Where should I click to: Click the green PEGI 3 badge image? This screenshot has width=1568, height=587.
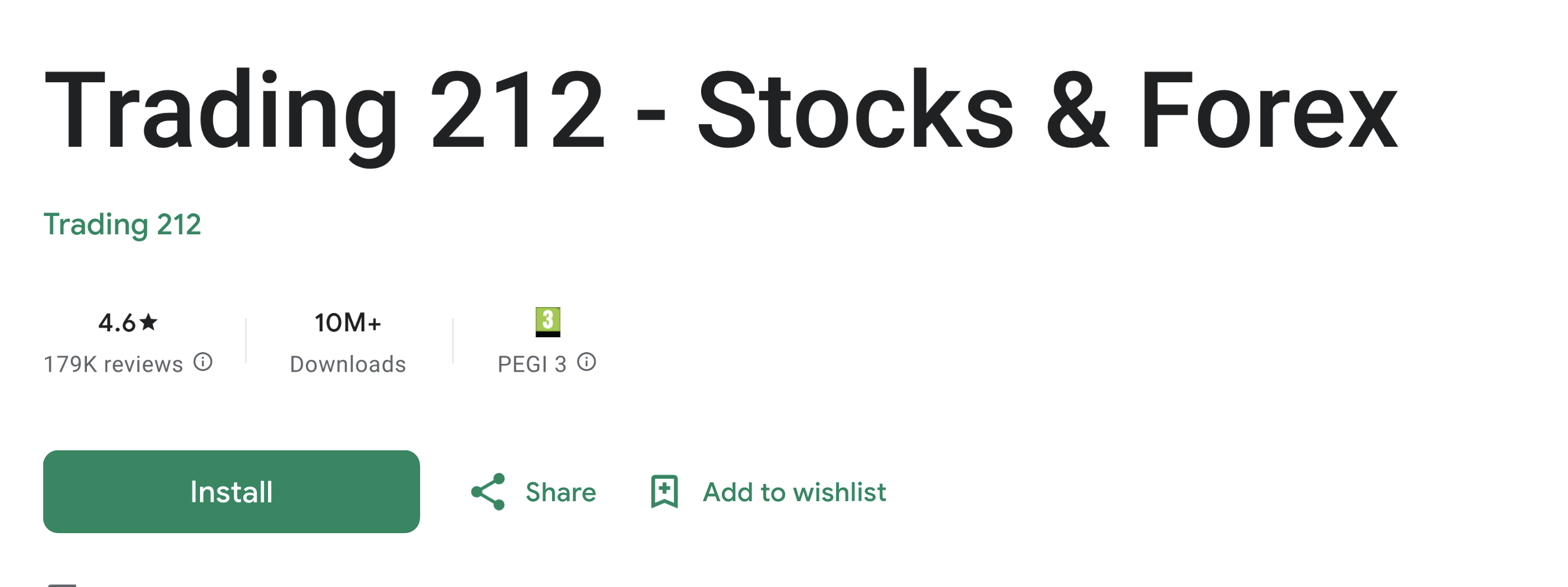548,321
